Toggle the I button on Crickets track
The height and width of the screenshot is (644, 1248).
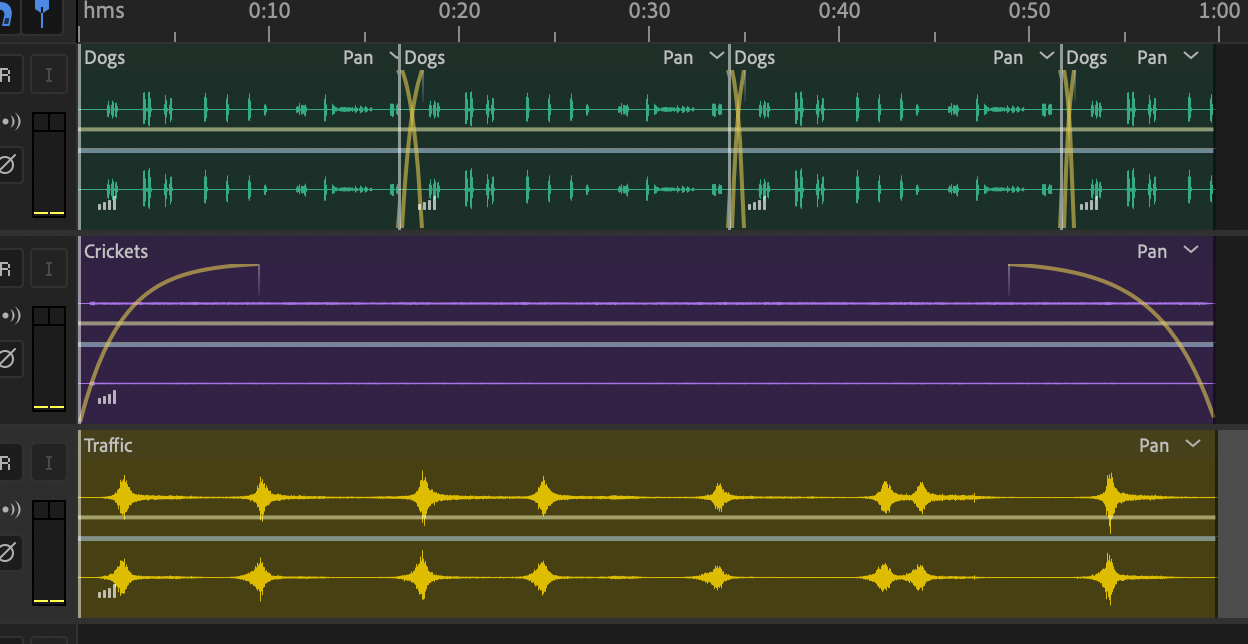pos(49,268)
